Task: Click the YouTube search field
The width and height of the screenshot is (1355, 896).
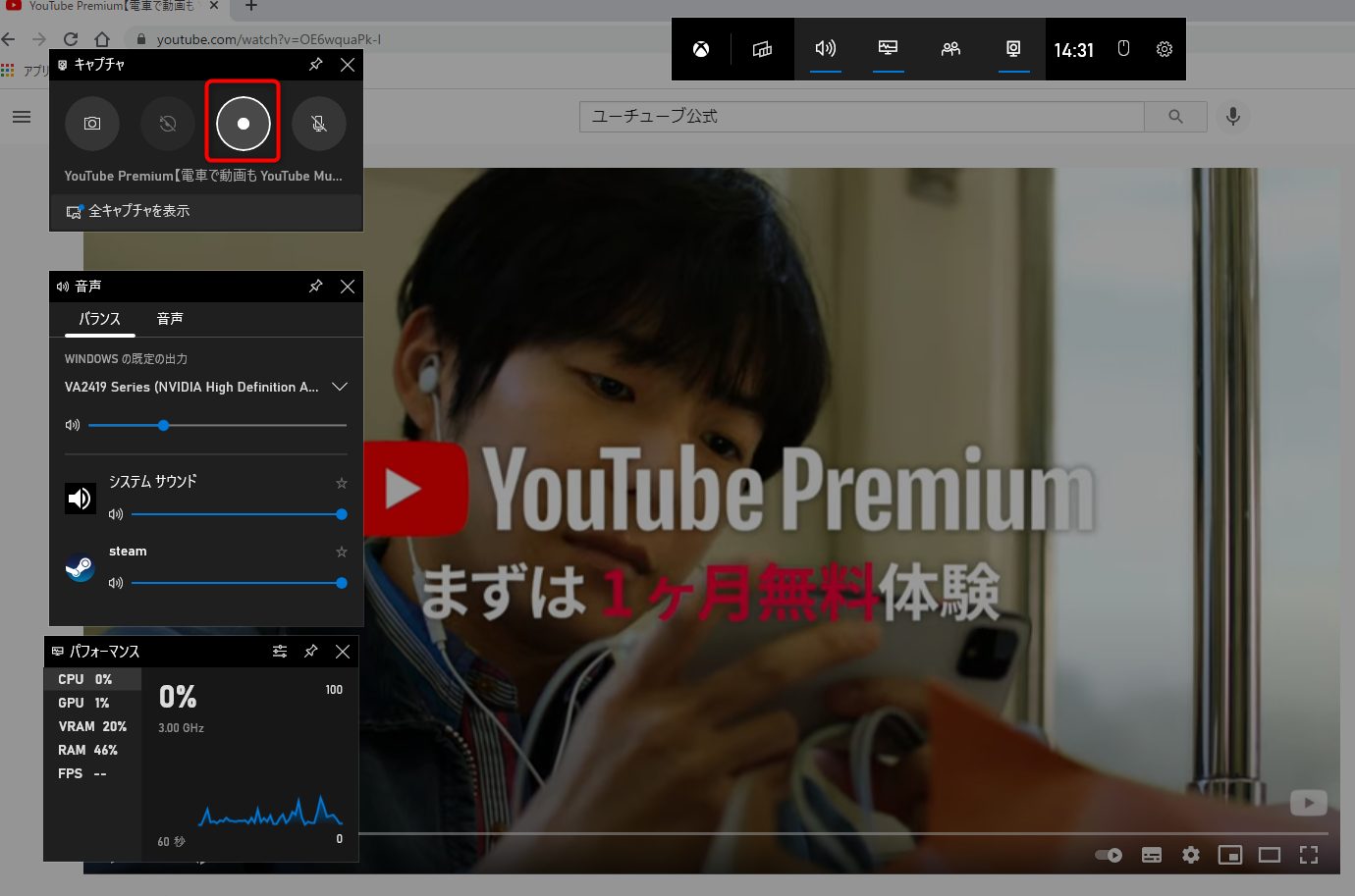Action: pyautogui.click(x=862, y=117)
